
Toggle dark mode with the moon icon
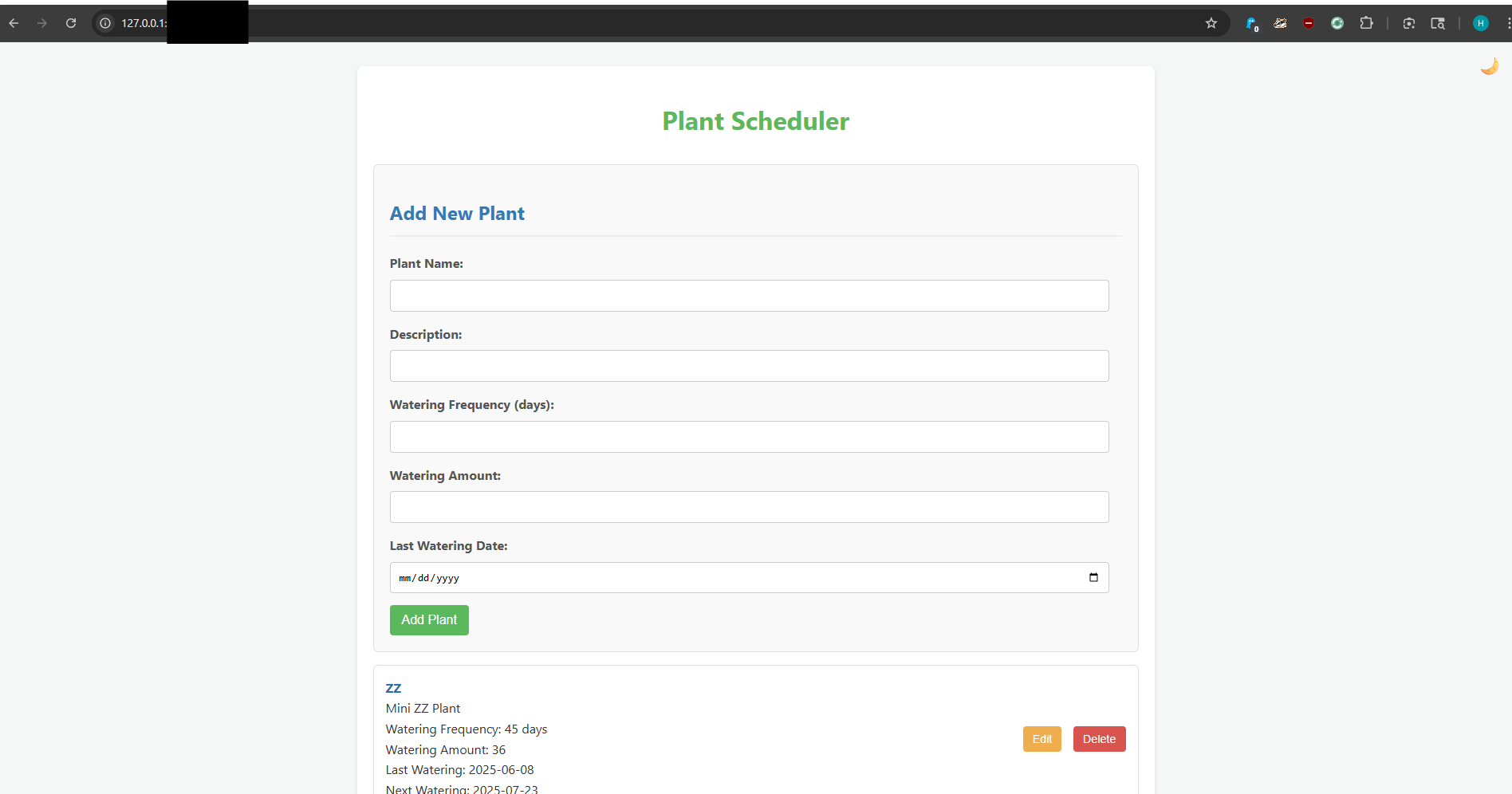[1489, 66]
